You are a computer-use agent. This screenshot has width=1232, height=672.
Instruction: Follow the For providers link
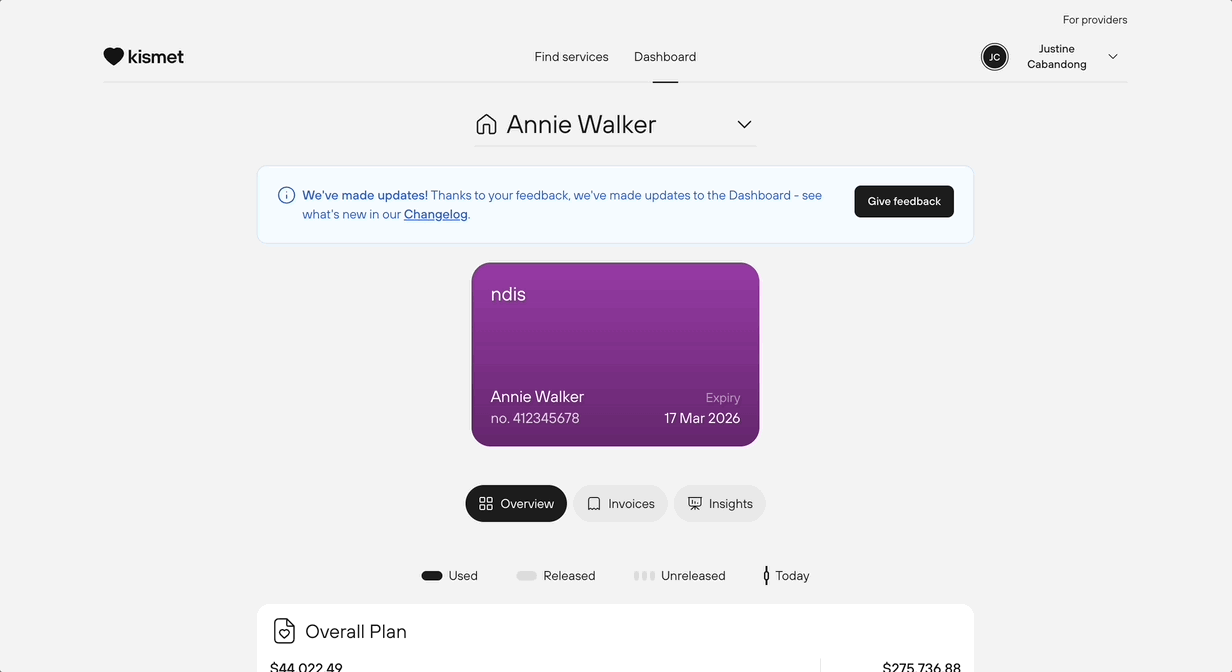1095,20
